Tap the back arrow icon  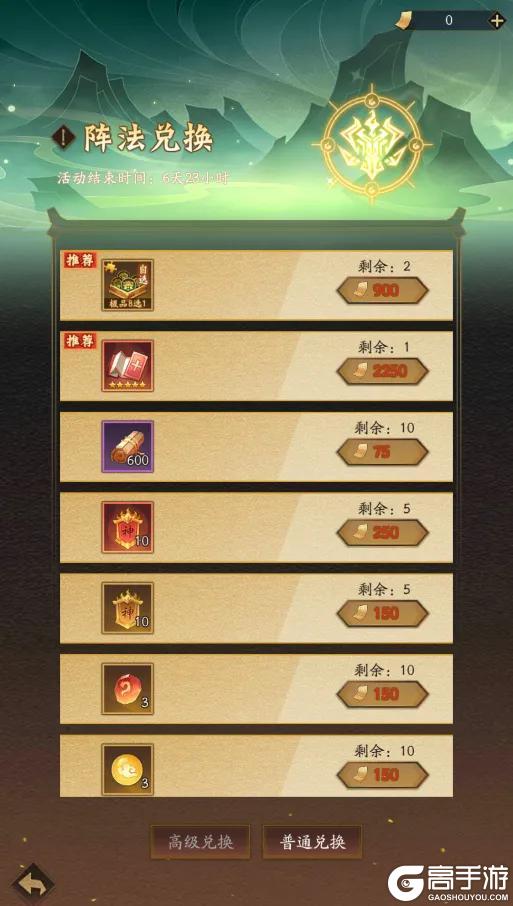coord(34,882)
